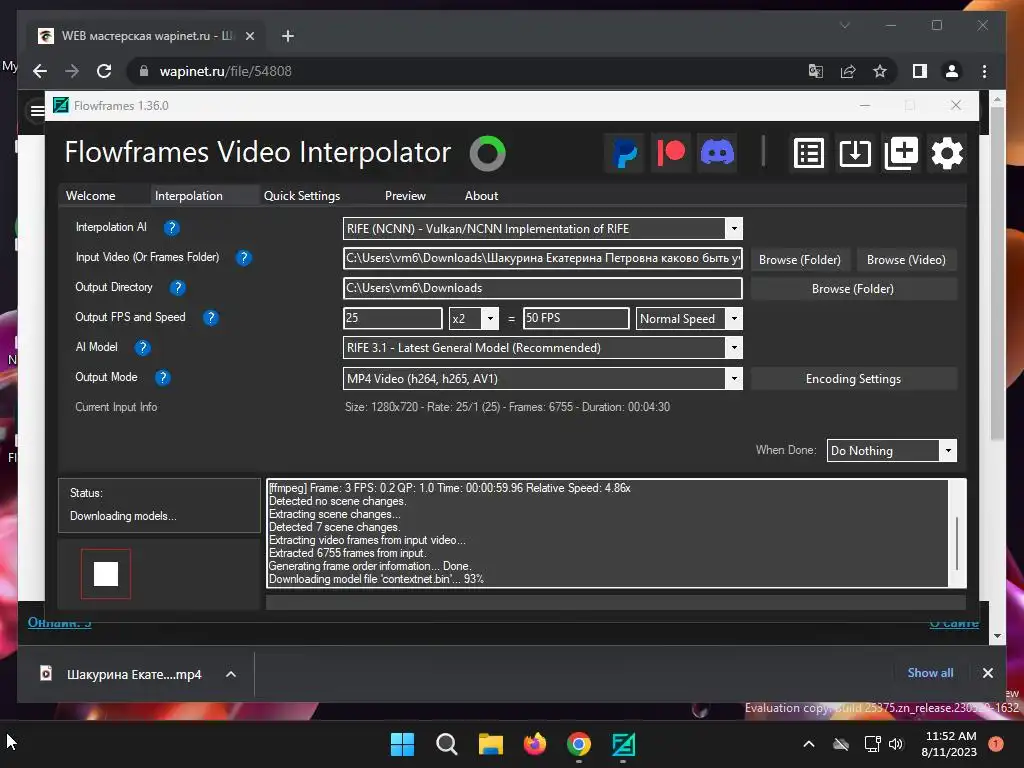The image size is (1024, 768).
Task: Click the spinning busy indicator circle
Action: tap(488, 153)
